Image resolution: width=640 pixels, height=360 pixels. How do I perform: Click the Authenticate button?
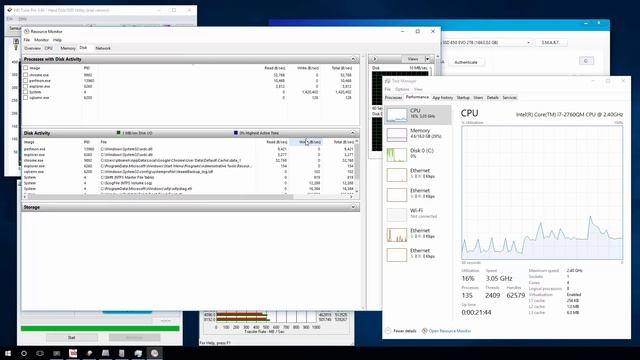(x=466, y=62)
